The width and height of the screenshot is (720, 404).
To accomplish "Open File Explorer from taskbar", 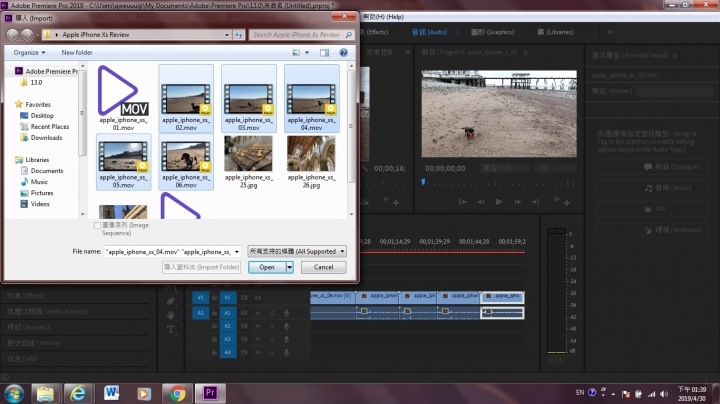I will pos(45,393).
